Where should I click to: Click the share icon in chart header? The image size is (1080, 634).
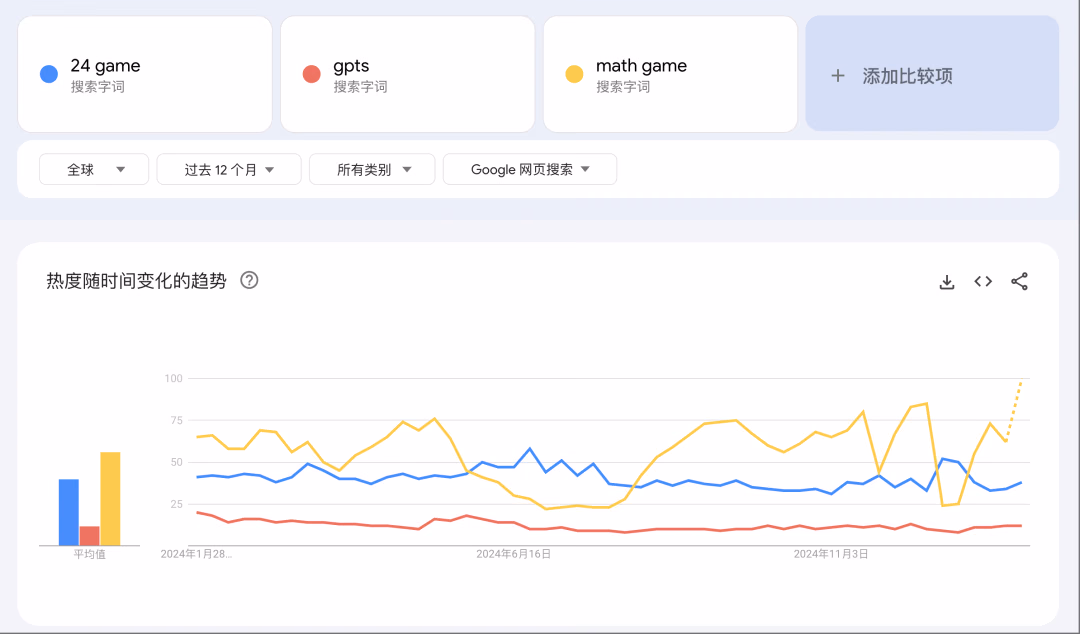point(1019,281)
